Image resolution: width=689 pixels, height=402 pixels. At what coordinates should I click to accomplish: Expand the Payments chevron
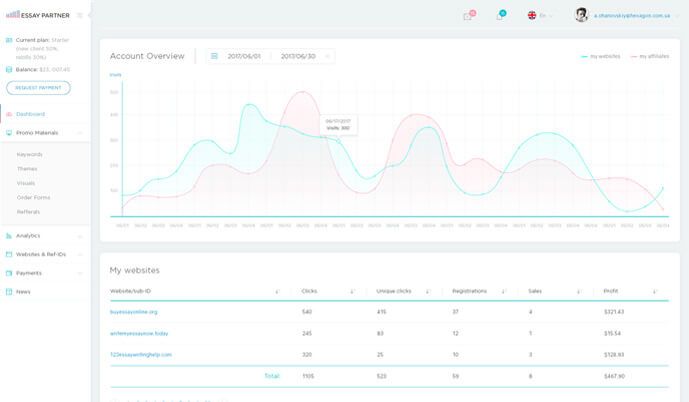80,273
